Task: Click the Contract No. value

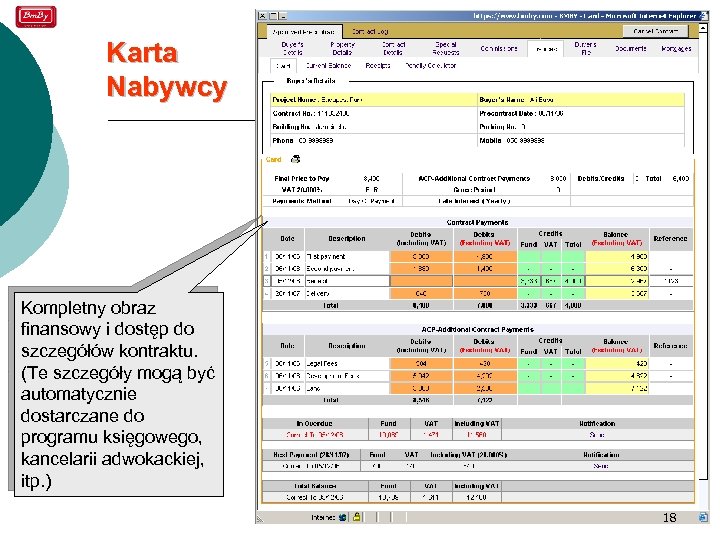Action: 333,113
